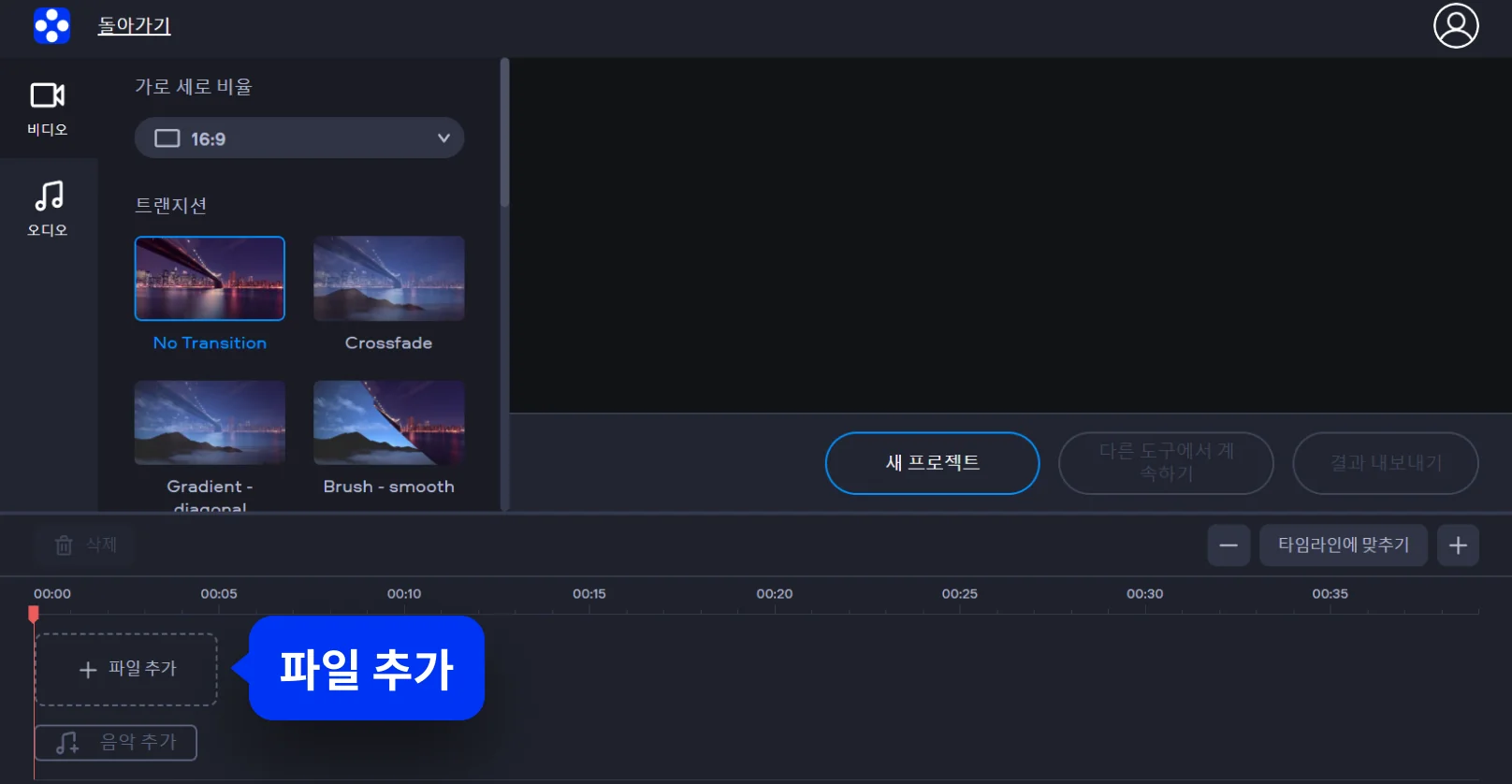
Task: Click the 새 프로젝트 button
Action: tap(932, 463)
